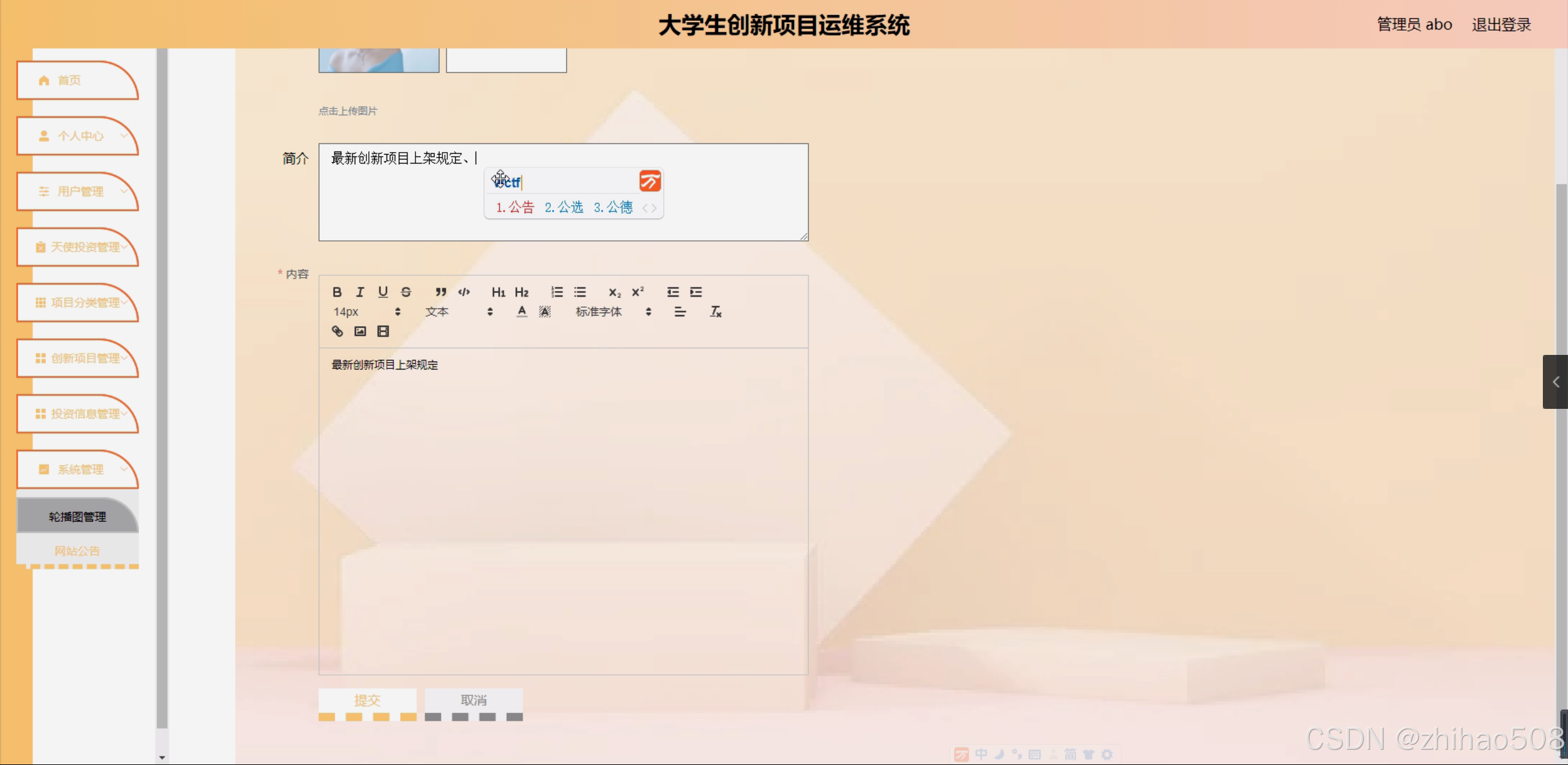Open the text color picker
Viewport: 1568px width, 765px height.
pos(521,312)
